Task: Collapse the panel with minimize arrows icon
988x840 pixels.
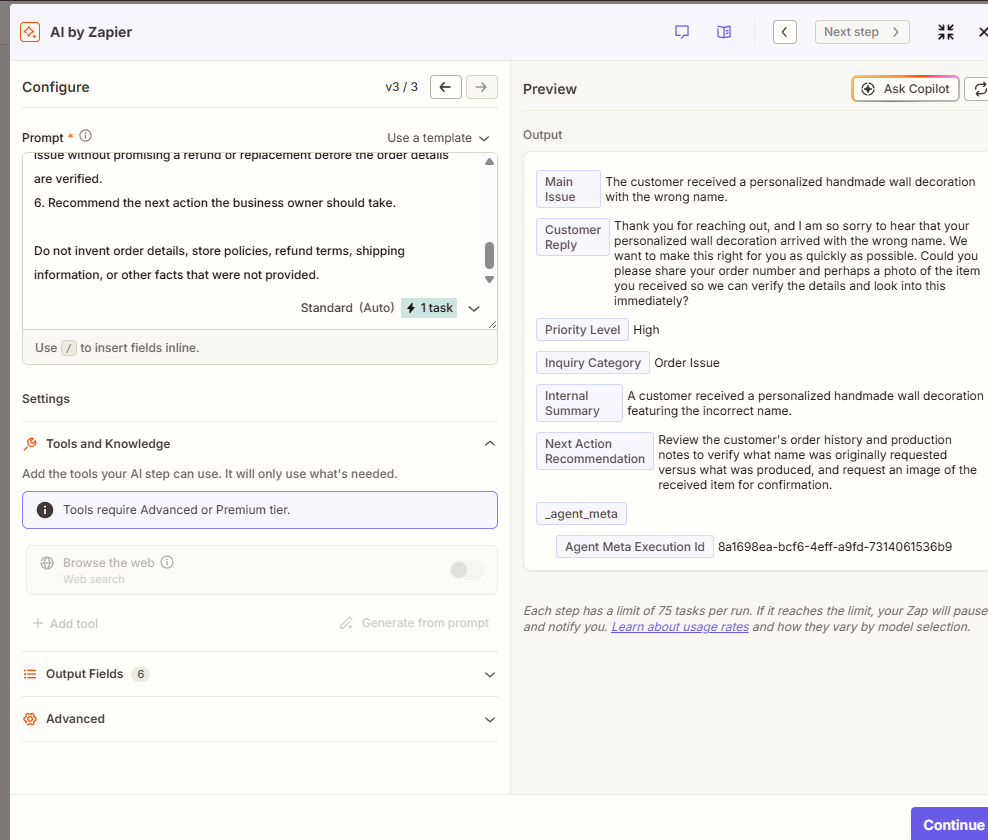Action: point(946,32)
